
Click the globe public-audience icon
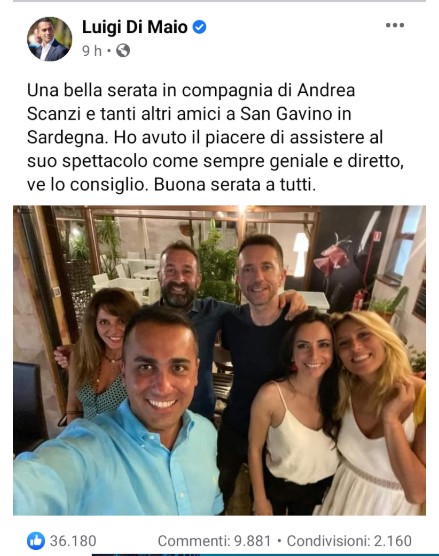[123, 50]
